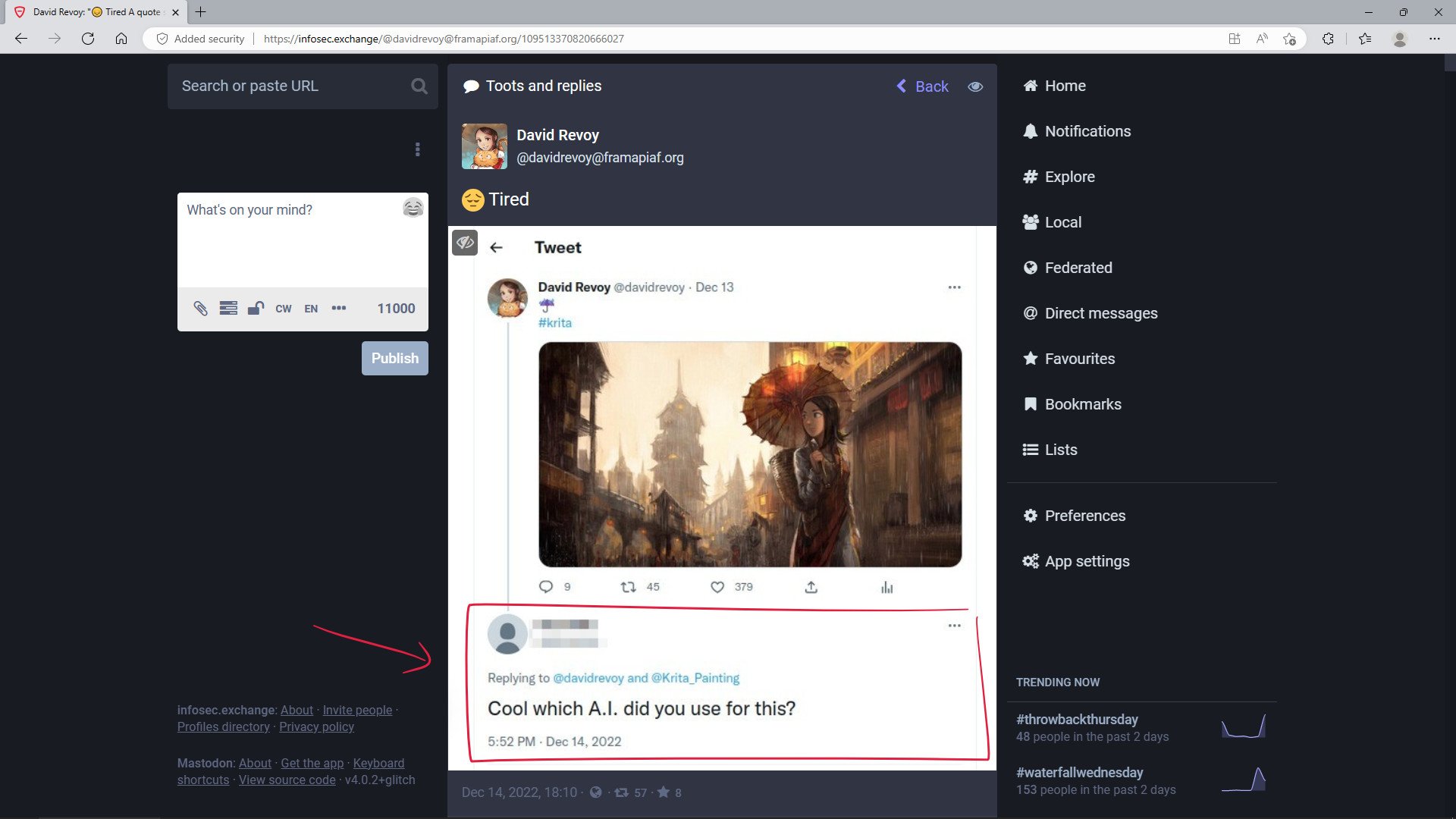The width and height of the screenshot is (1456, 819).
Task: Open browser Settings and more menu
Action: 1435,39
